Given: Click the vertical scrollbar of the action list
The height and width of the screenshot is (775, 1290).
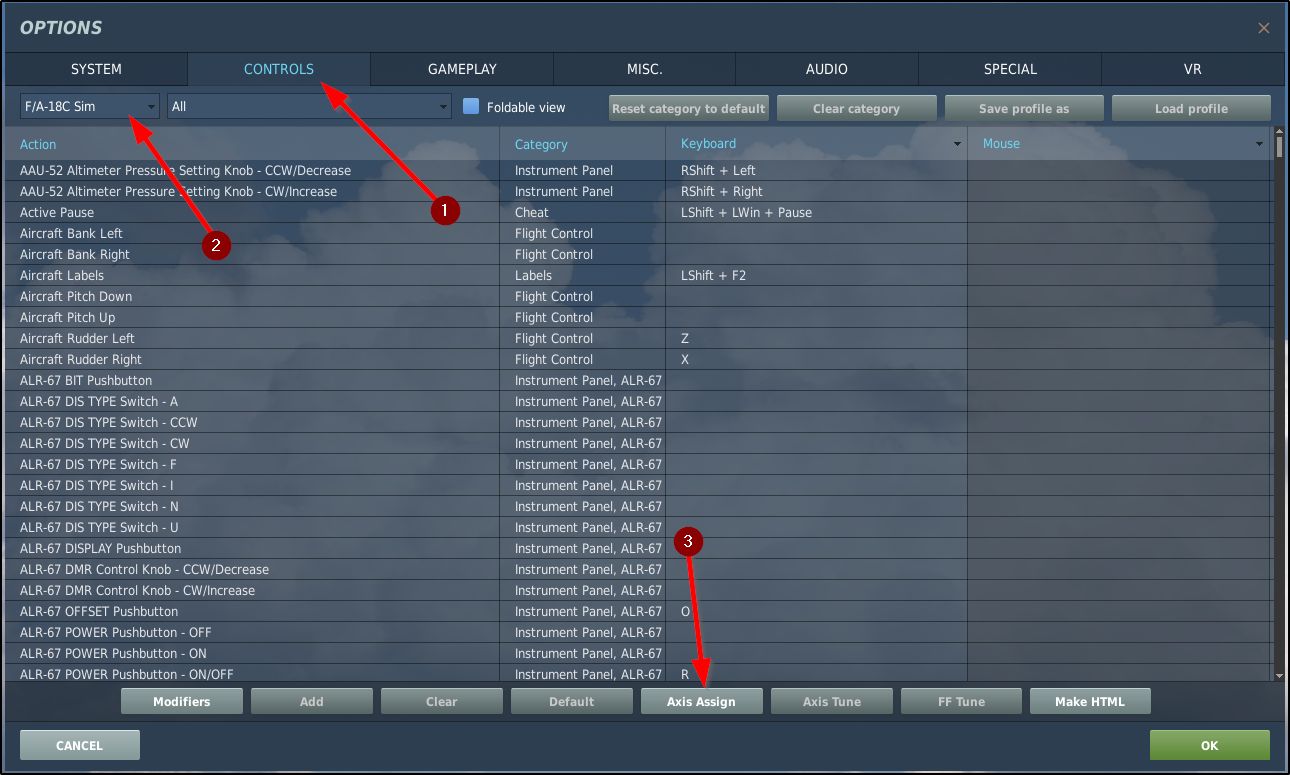Looking at the screenshot, I should pos(1279,400).
